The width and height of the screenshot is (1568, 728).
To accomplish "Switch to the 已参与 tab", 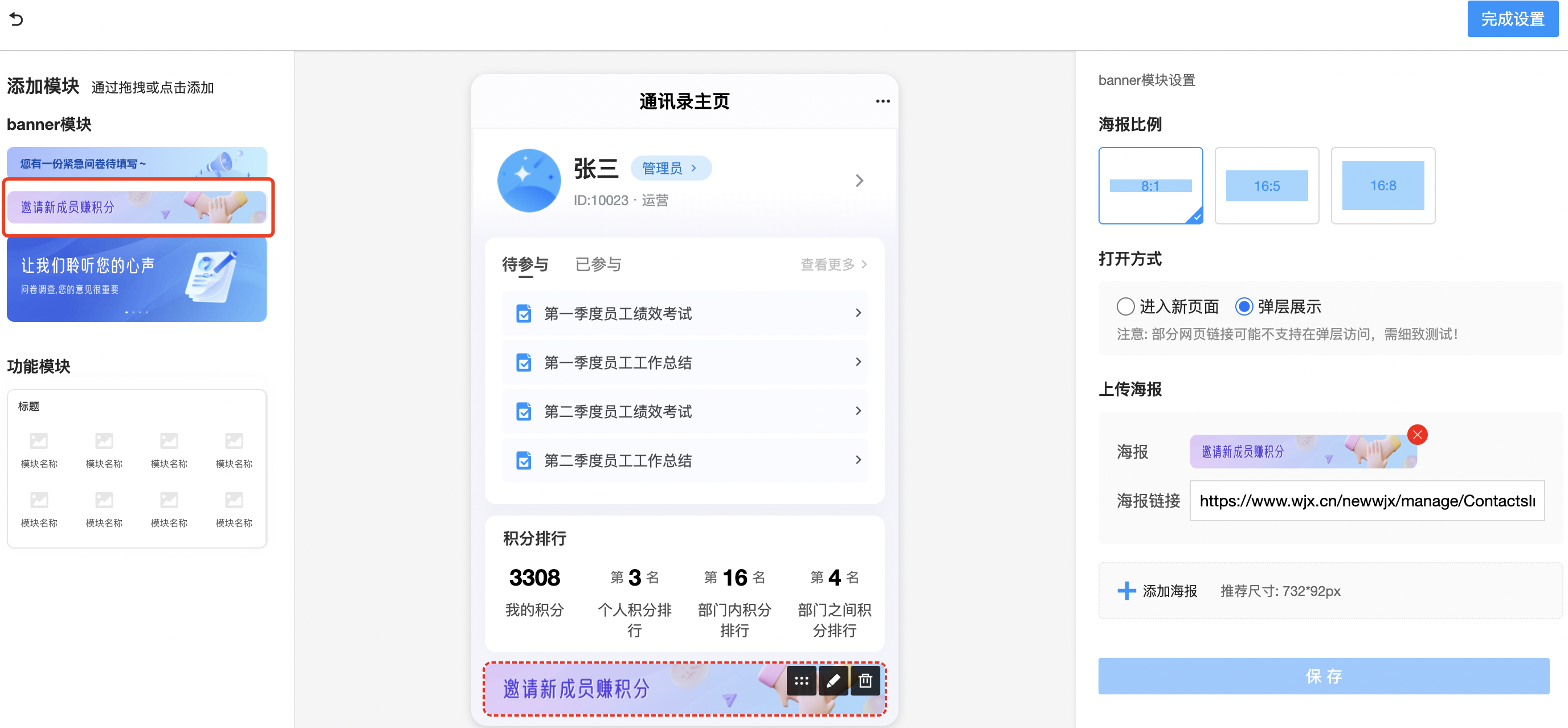I will point(598,264).
